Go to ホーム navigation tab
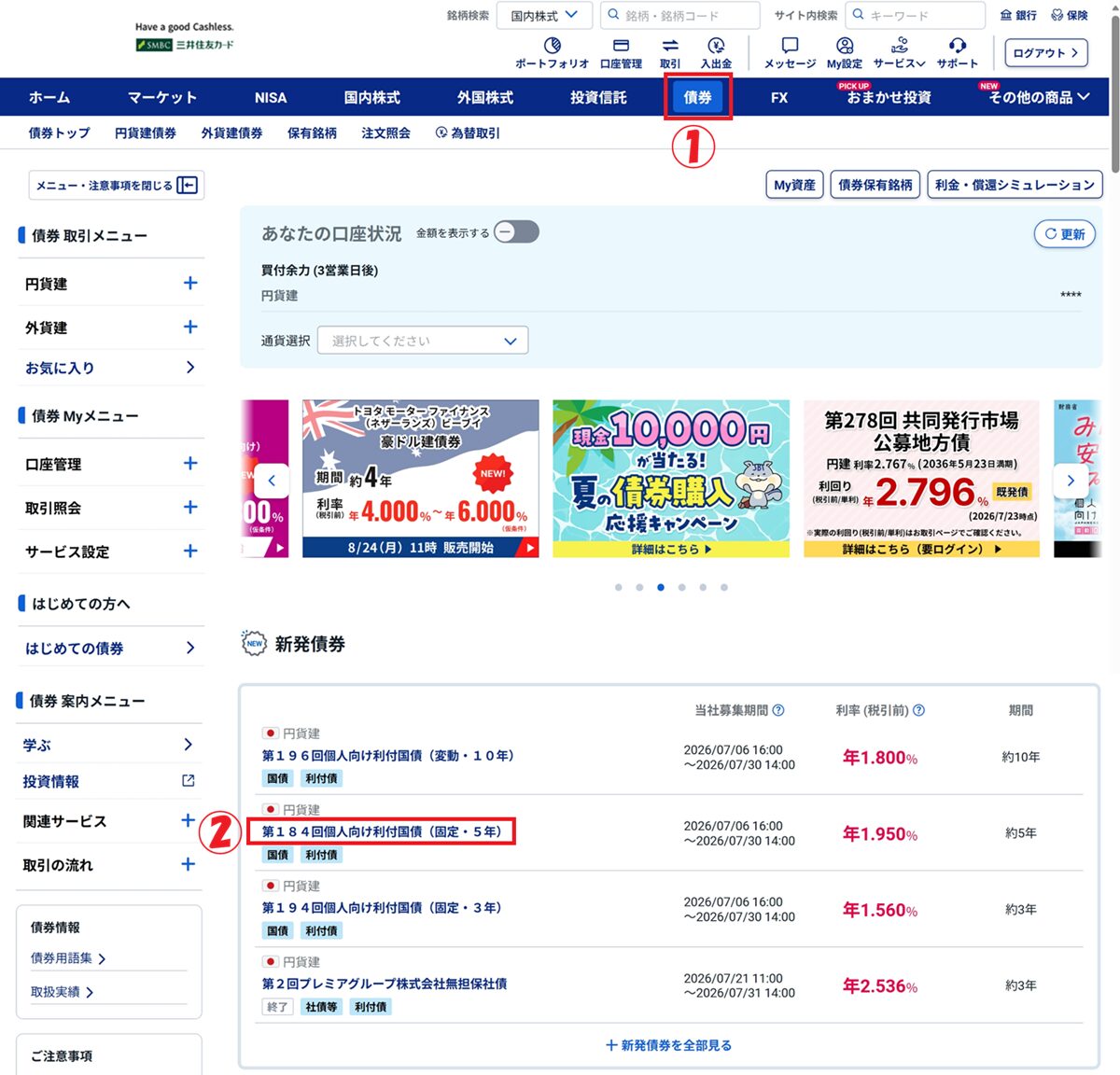 point(49,97)
